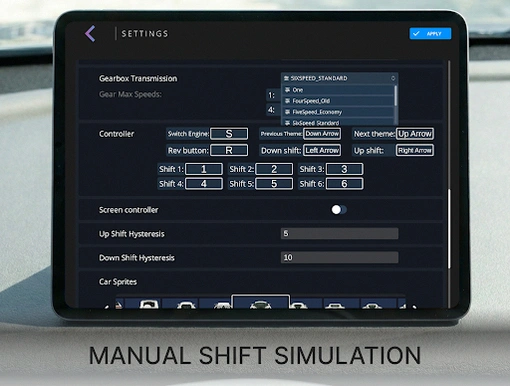Set the Shift 3 key binding

click(x=344, y=169)
